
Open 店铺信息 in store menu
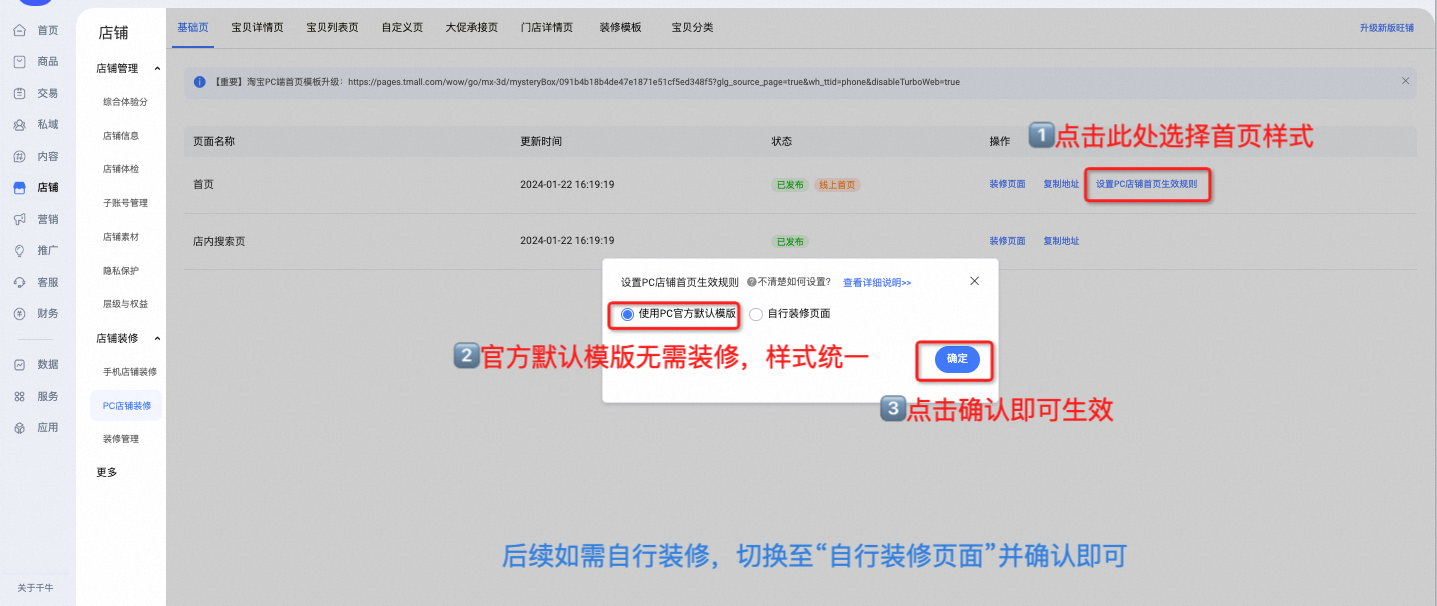point(121,135)
